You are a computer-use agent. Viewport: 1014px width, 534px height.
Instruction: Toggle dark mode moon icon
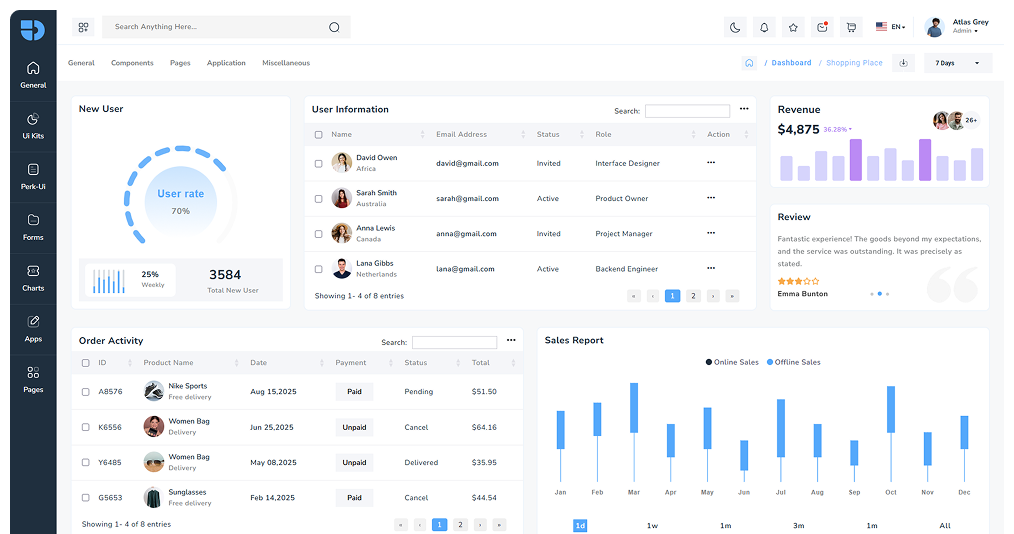point(735,27)
